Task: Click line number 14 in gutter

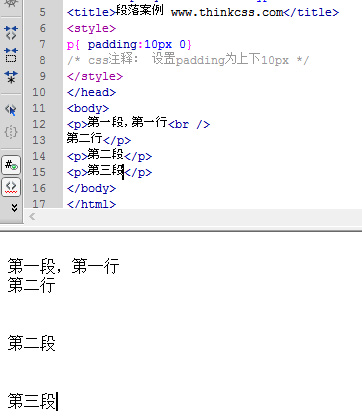Action: [39, 156]
